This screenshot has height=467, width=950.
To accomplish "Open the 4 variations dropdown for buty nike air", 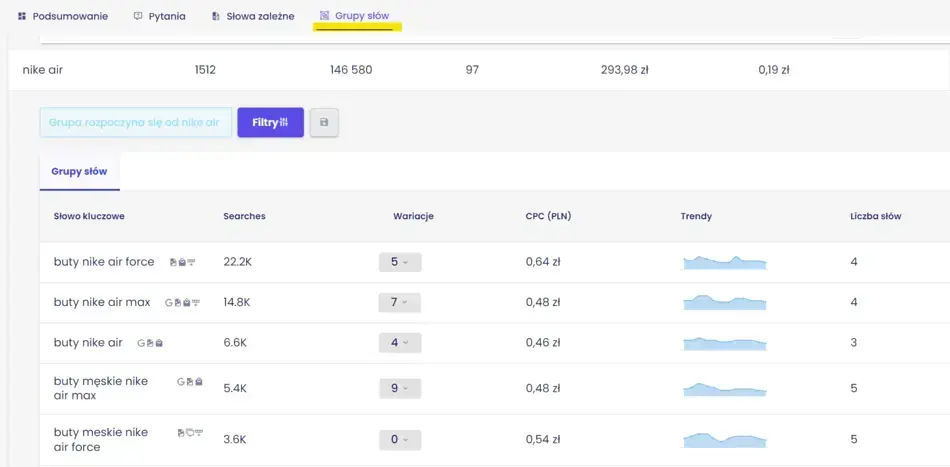I will click(399, 343).
